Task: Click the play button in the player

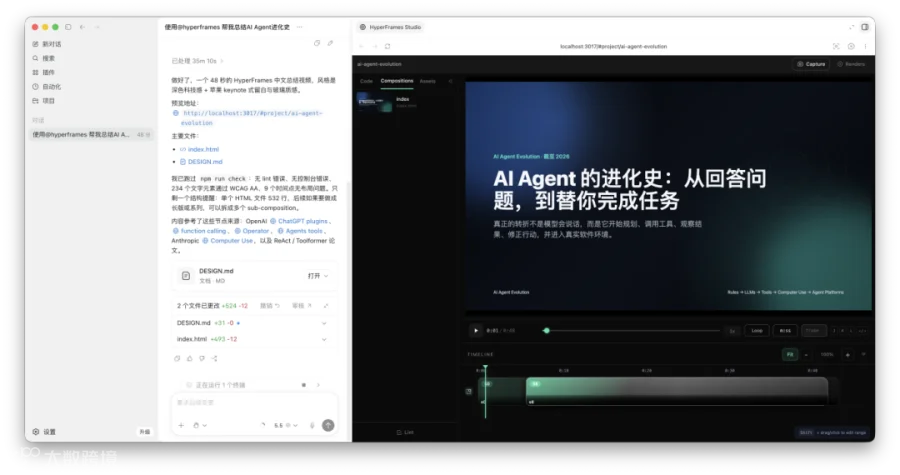Action: click(x=475, y=330)
